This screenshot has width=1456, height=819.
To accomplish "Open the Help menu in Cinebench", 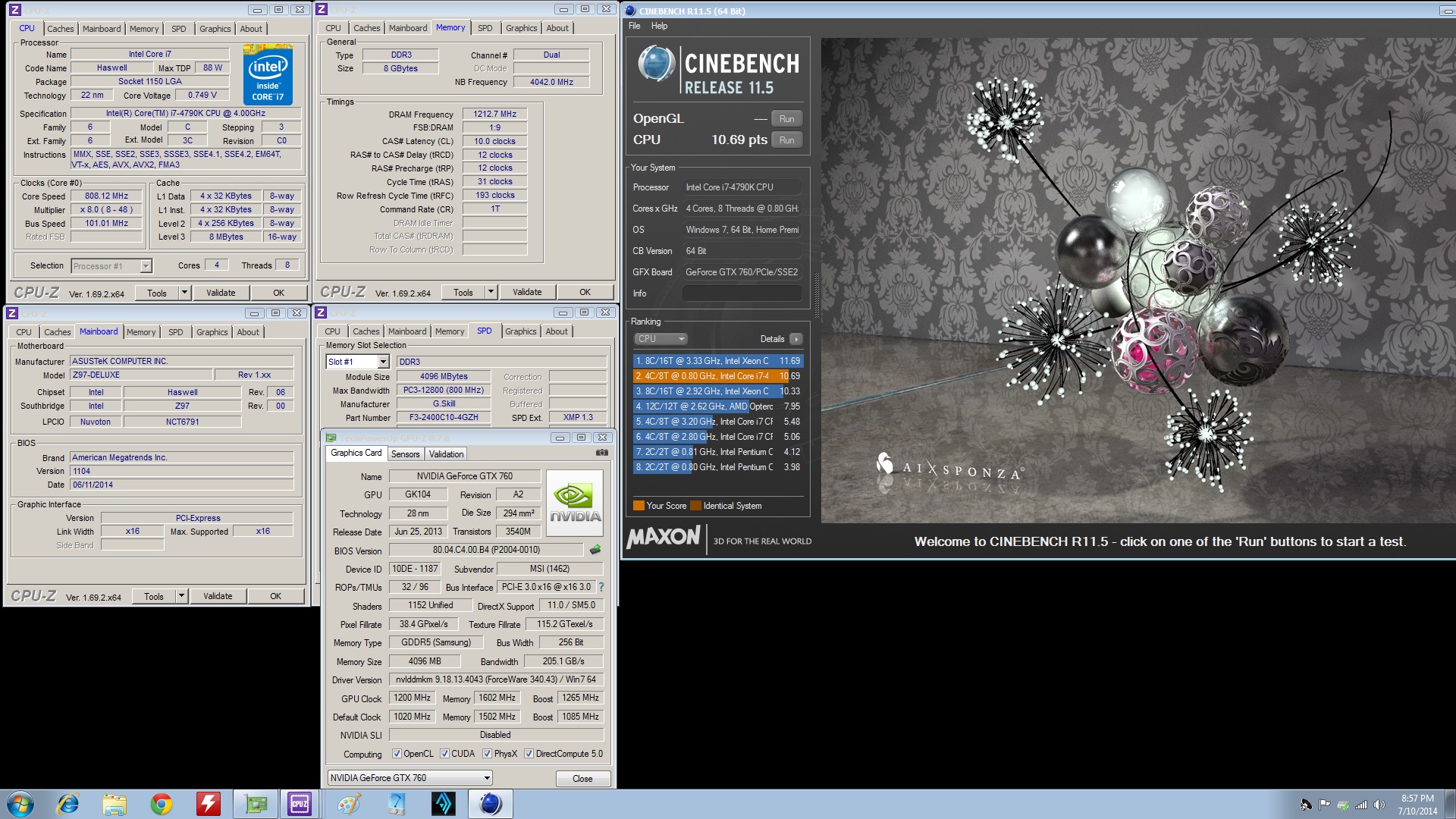I will click(660, 26).
